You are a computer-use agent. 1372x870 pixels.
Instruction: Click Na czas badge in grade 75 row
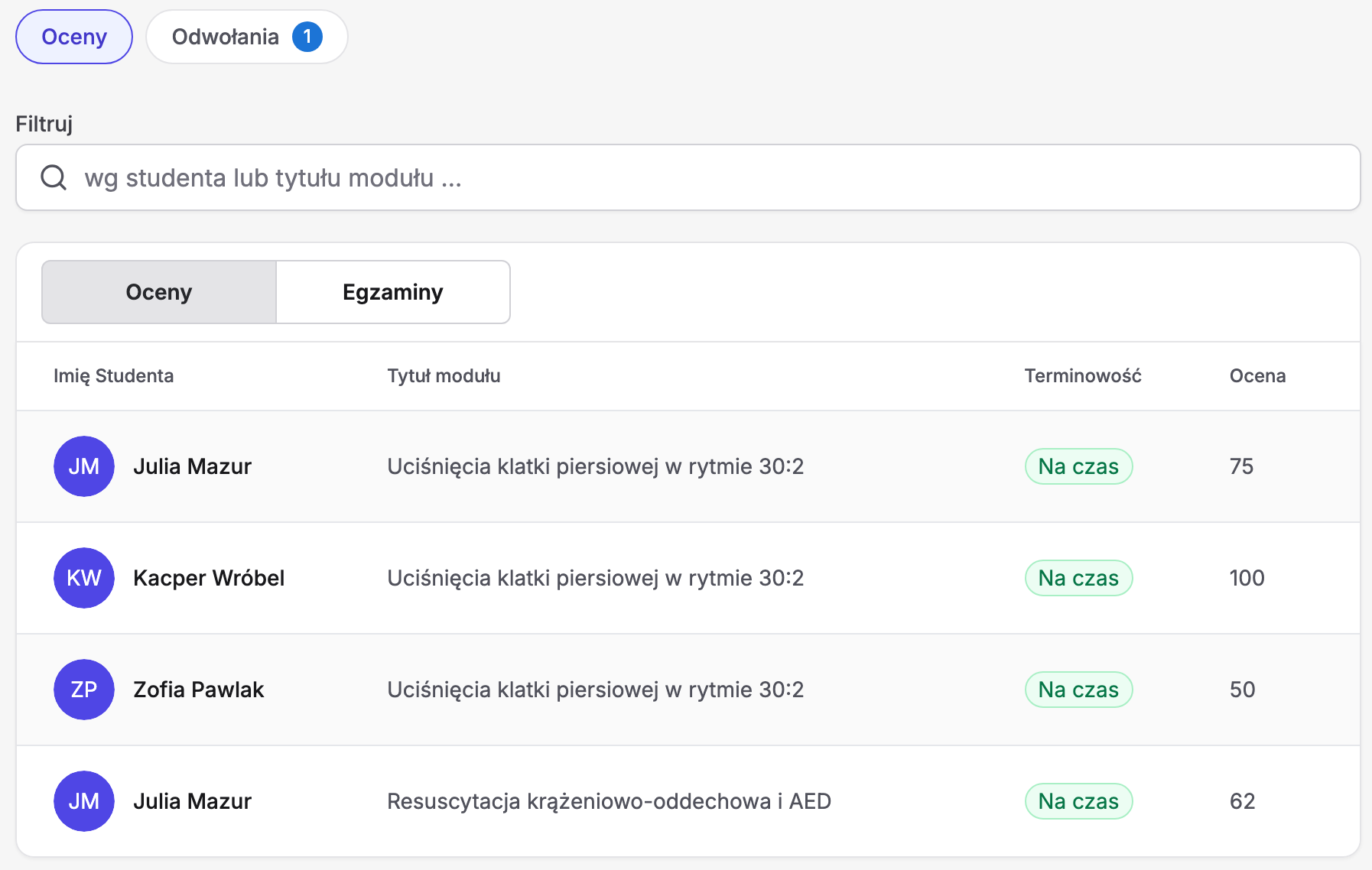coord(1078,466)
